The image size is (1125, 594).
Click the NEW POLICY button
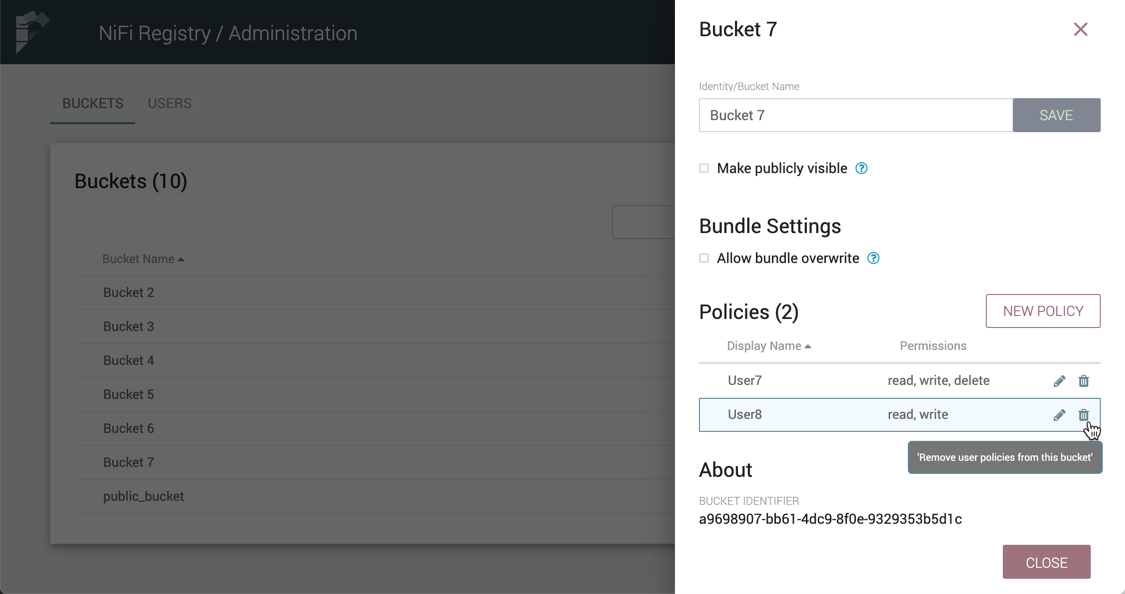(x=1042, y=311)
